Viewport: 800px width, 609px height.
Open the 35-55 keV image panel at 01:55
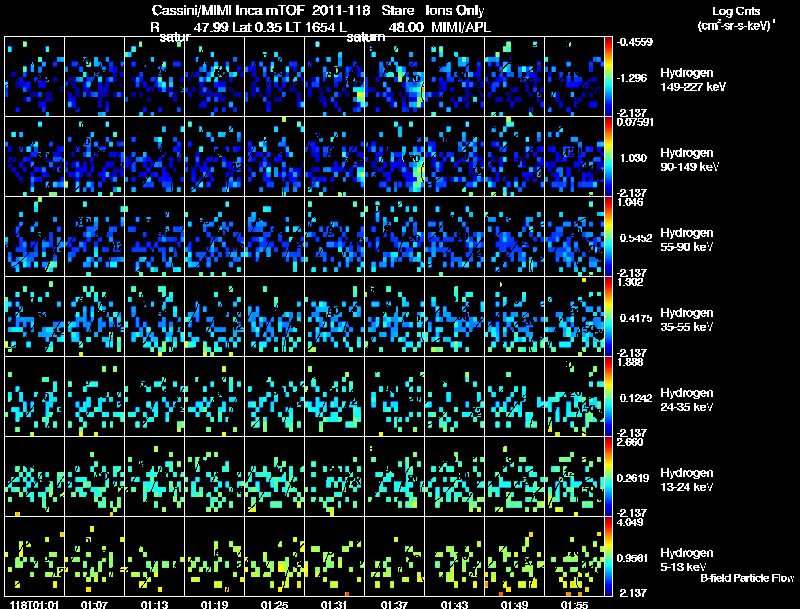[x=574, y=317]
